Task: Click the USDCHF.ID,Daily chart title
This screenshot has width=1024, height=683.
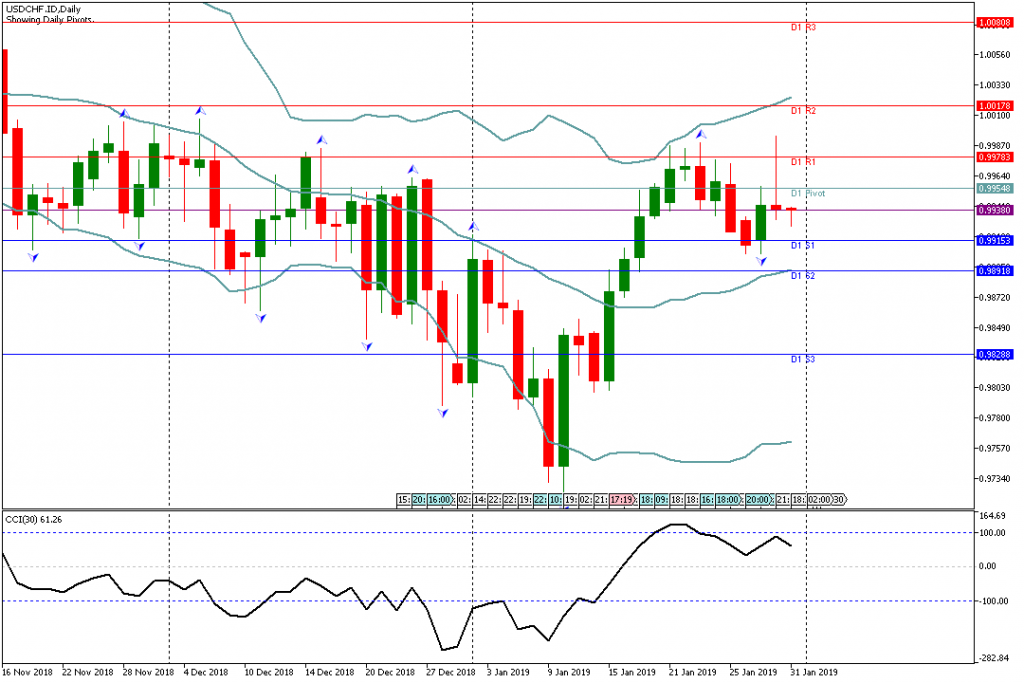Action: 44,9
